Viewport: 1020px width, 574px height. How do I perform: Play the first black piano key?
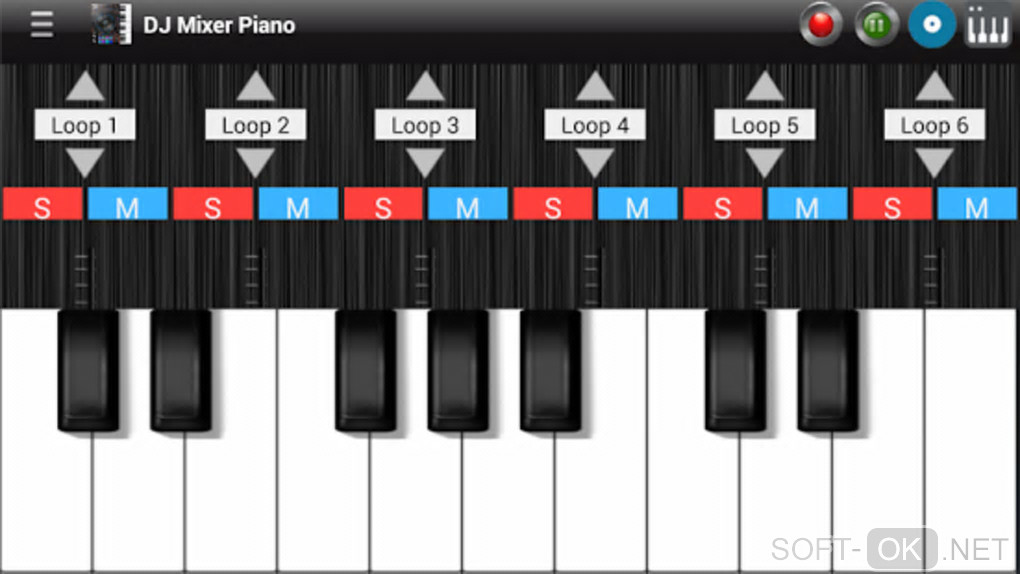point(88,370)
